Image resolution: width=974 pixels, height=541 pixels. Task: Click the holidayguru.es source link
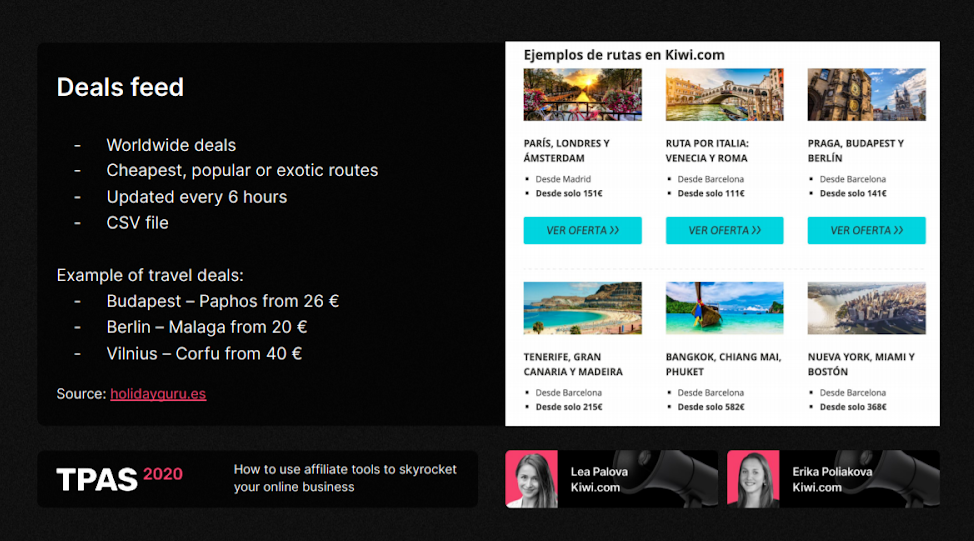pyautogui.click(x=158, y=394)
